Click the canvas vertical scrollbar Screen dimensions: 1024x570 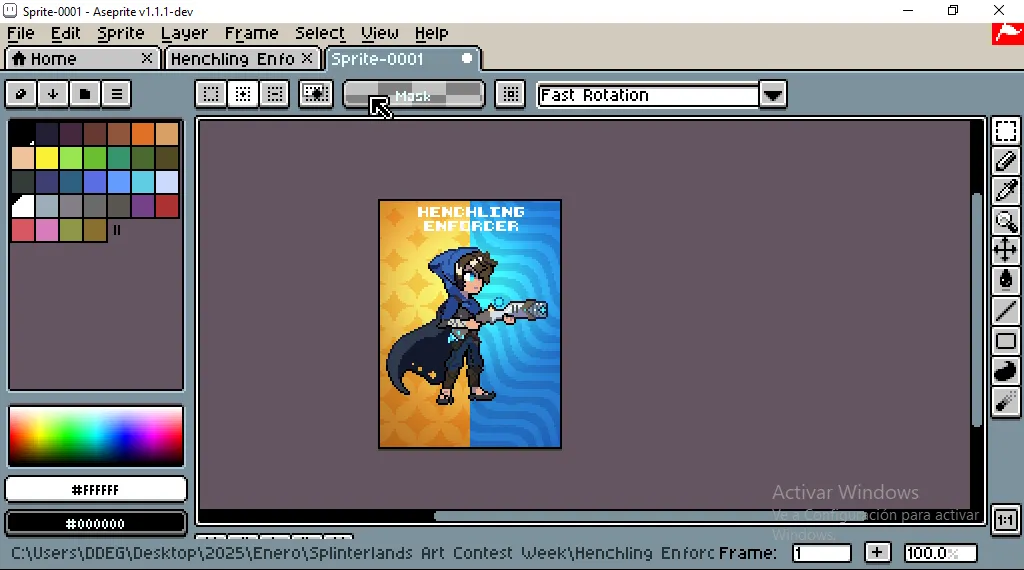976,310
